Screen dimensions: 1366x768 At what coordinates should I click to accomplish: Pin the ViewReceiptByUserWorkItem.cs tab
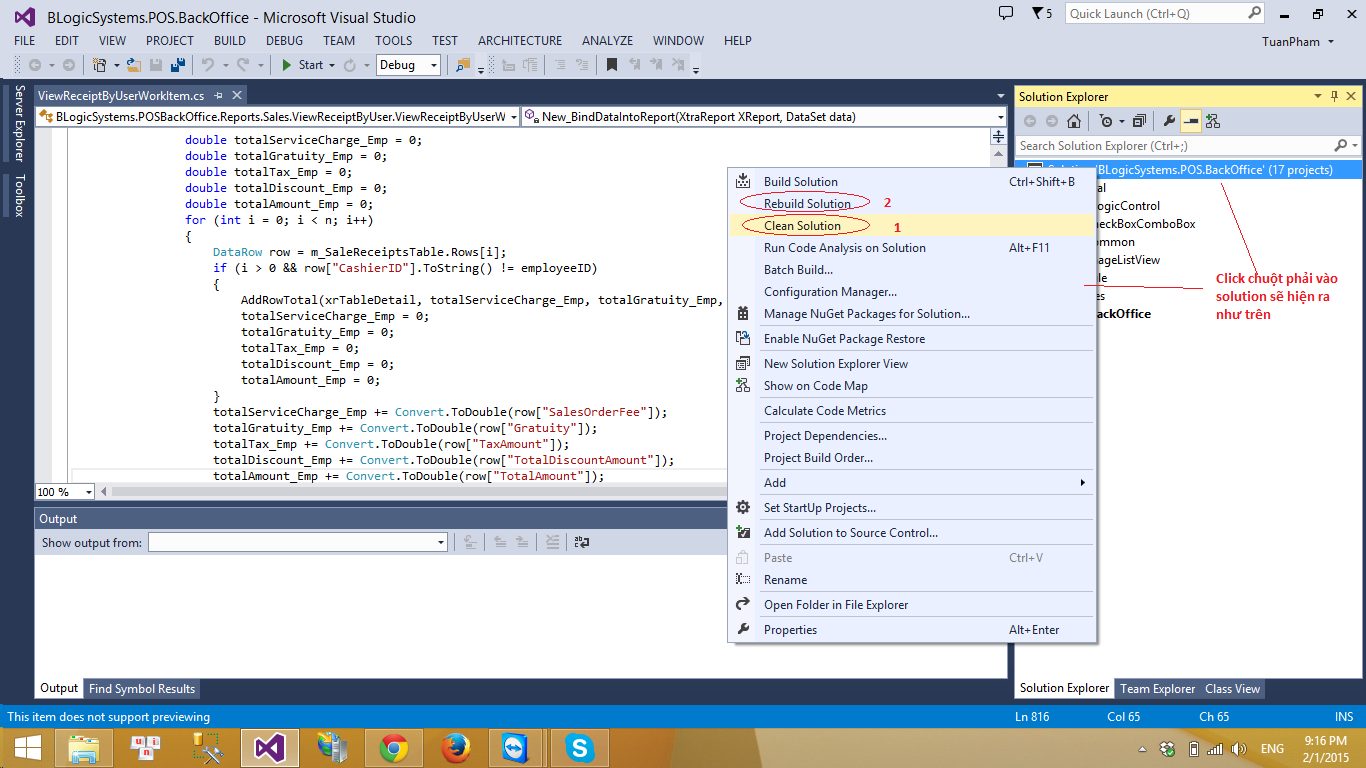(218, 95)
